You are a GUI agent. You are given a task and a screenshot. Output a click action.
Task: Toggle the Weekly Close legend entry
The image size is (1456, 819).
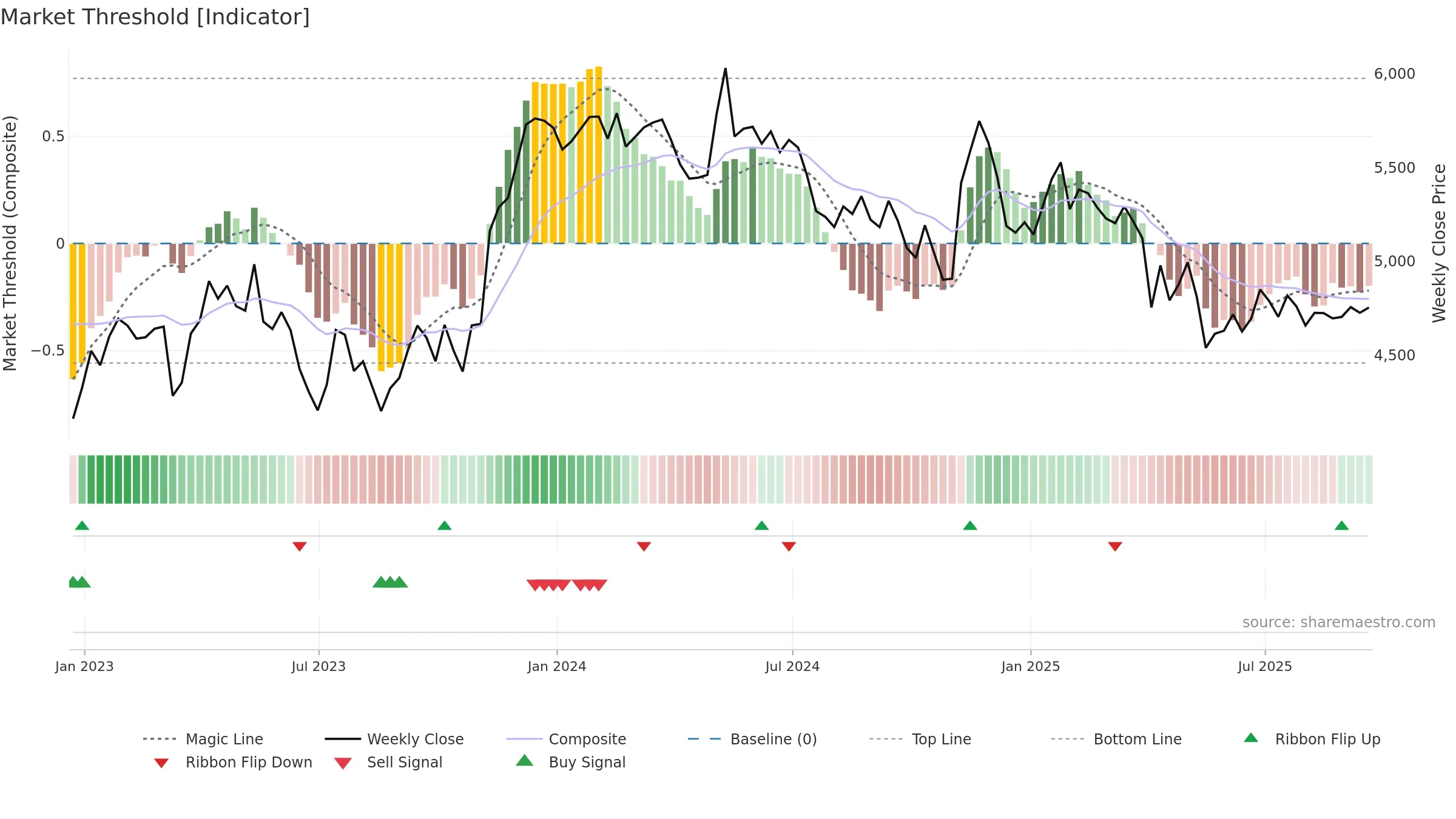[394, 739]
